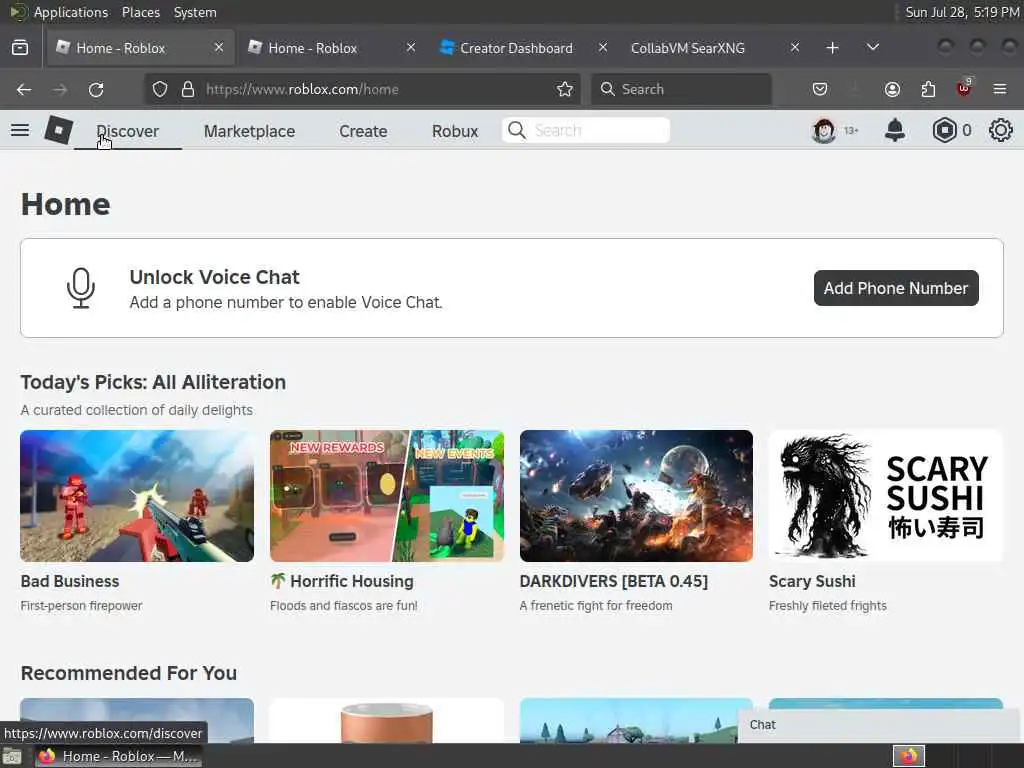
Task: Open the Places menu
Action: click(x=140, y=12)
